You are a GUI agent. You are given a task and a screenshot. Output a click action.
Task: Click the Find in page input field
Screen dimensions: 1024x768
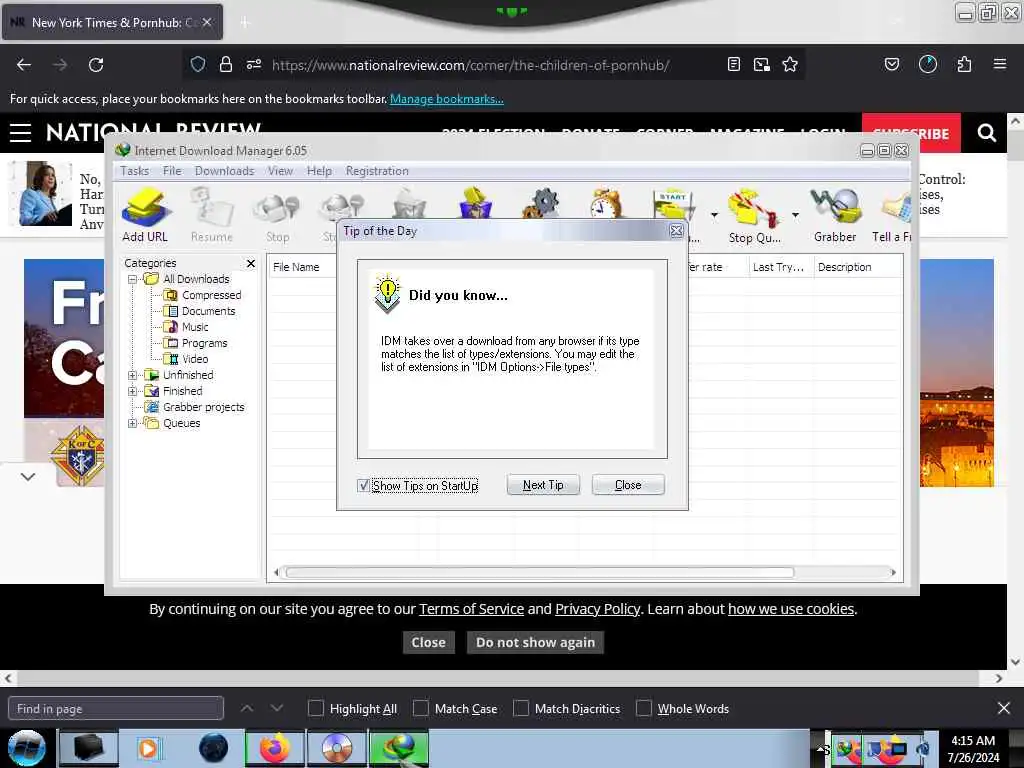click(x=116, y=709)
